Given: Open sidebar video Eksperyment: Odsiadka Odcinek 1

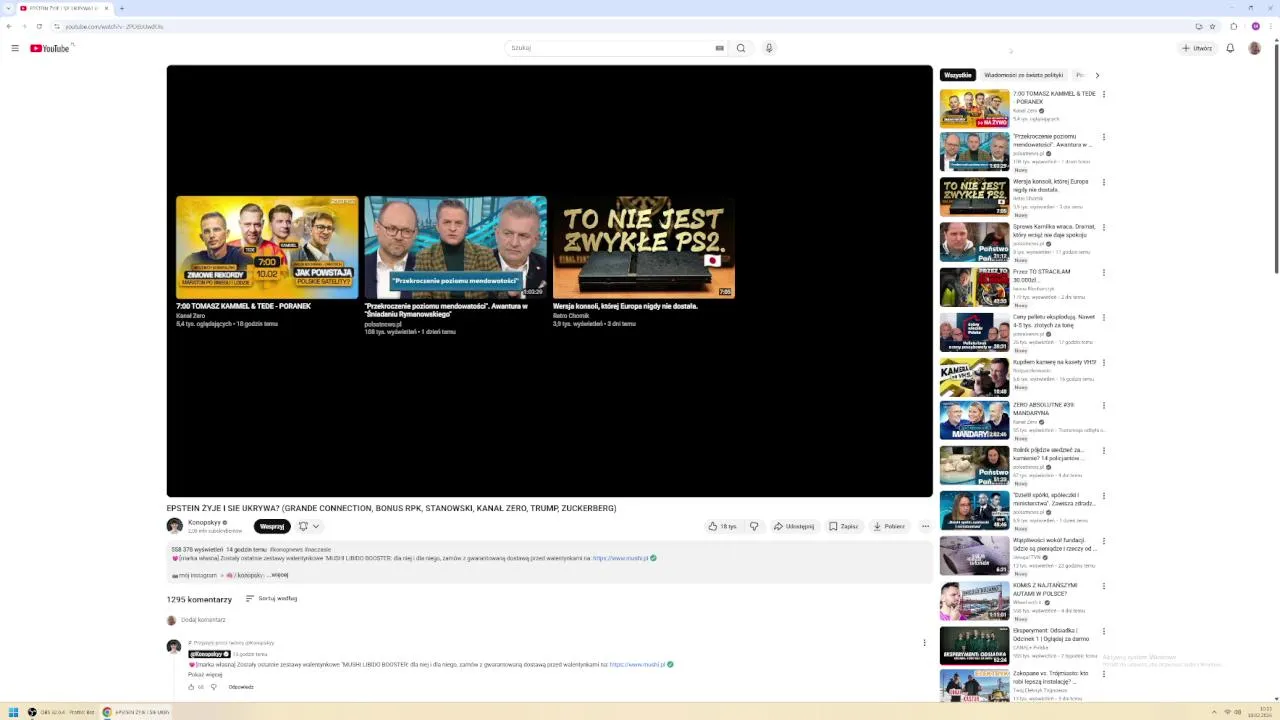Looking at the screenshot, I should pyautogui.click(x=1051, y=635).
